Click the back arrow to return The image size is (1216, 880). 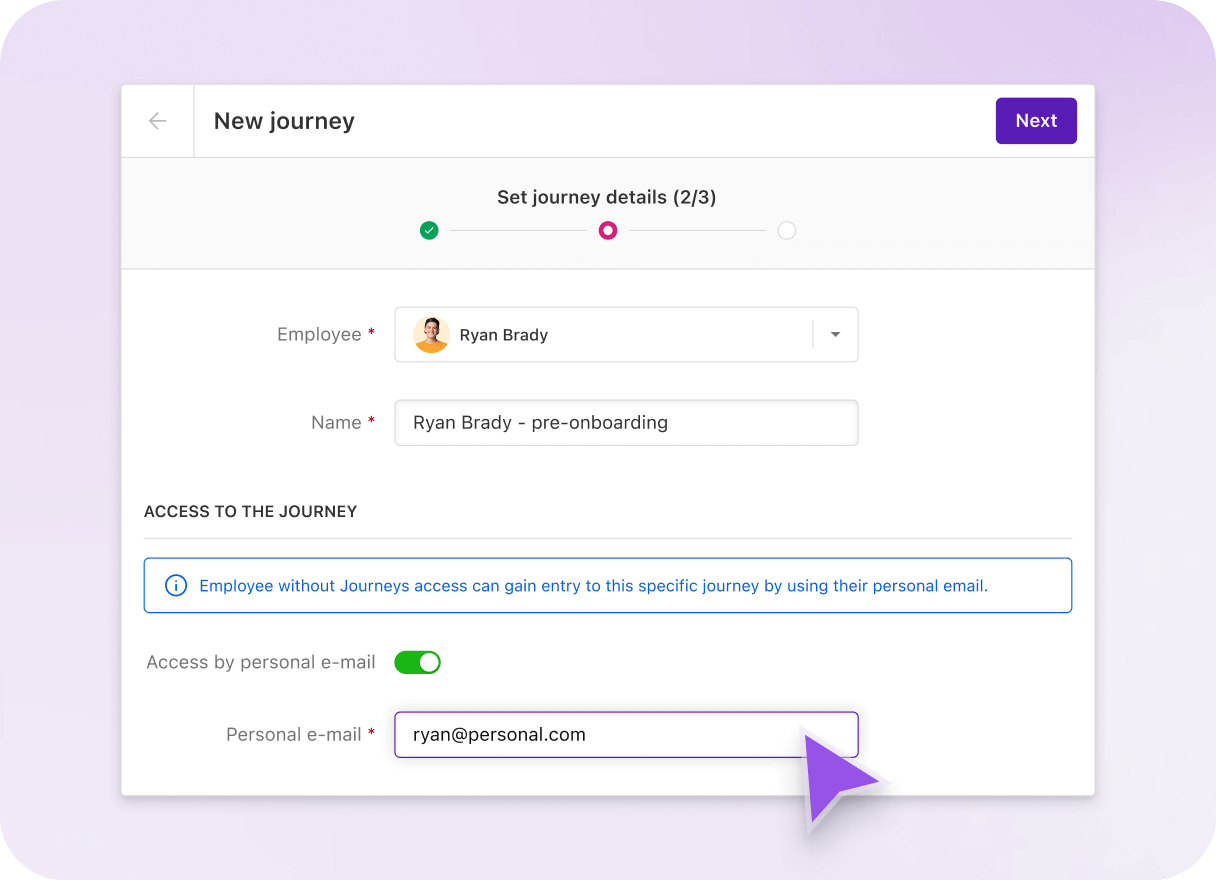157,120
